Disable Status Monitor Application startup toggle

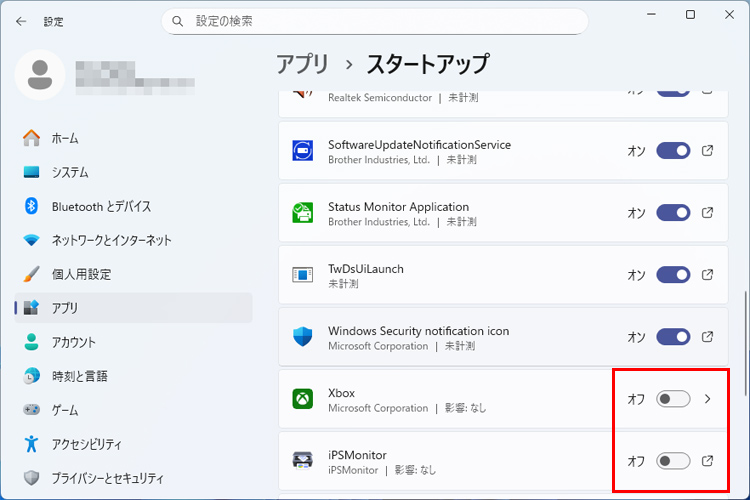click(x=673, y=213)
